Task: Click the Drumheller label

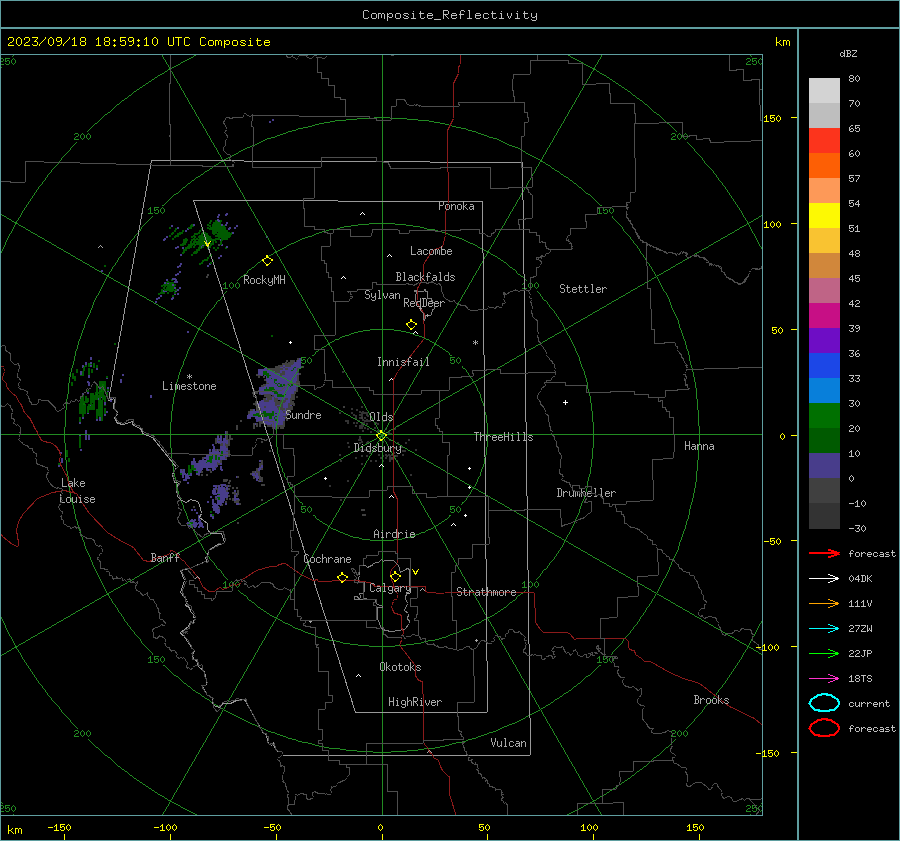Action: tap(586, 493)
